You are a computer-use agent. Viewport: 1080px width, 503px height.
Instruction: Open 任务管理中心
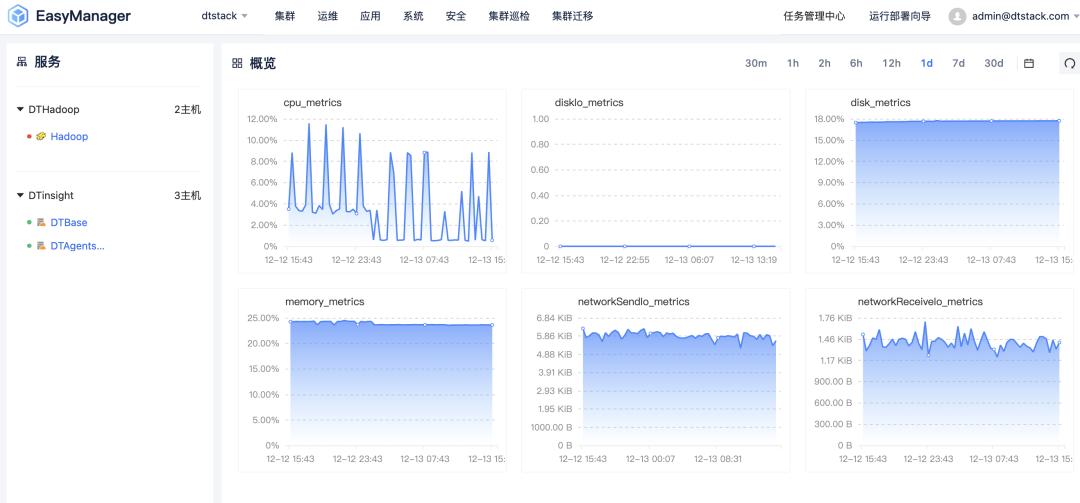[x=814, y=17]
